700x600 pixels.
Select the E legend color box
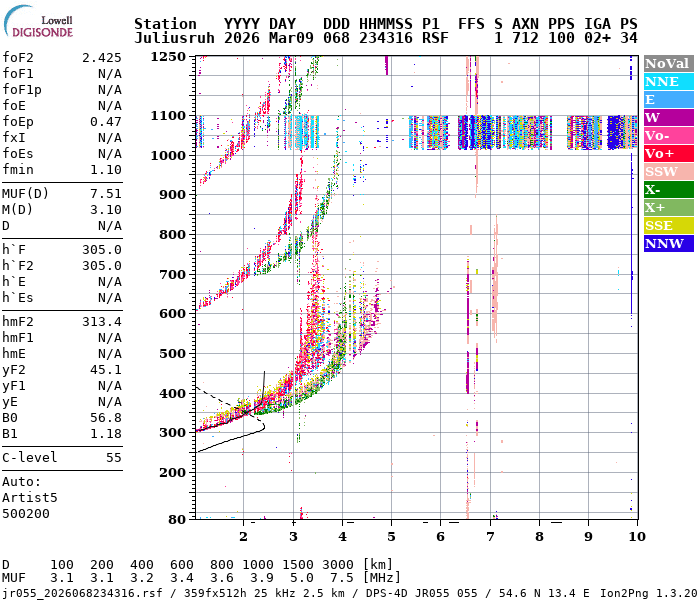(x=667, y=99)
